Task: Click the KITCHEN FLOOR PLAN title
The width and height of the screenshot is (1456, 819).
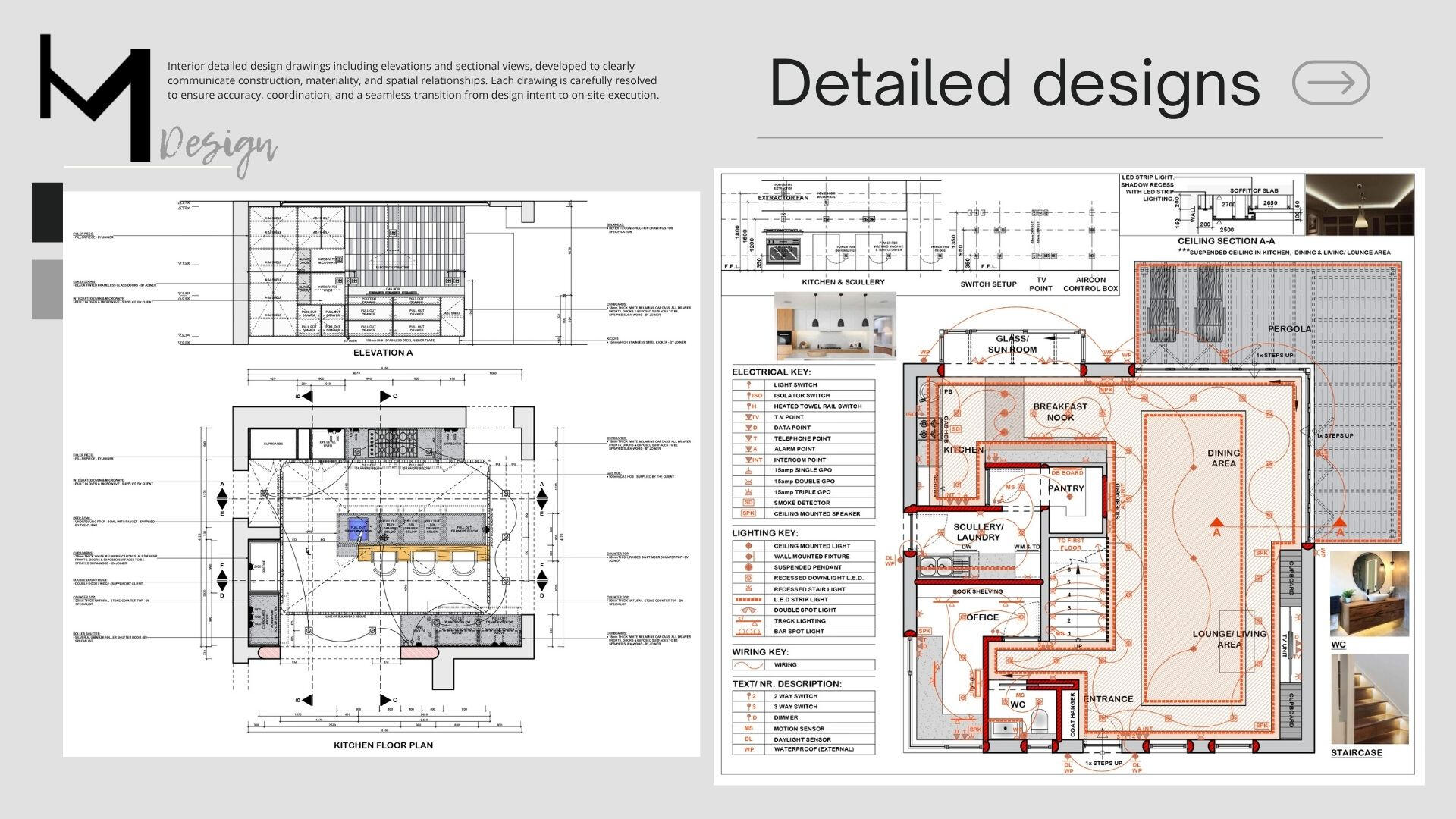Action: (x=383, y=745)
